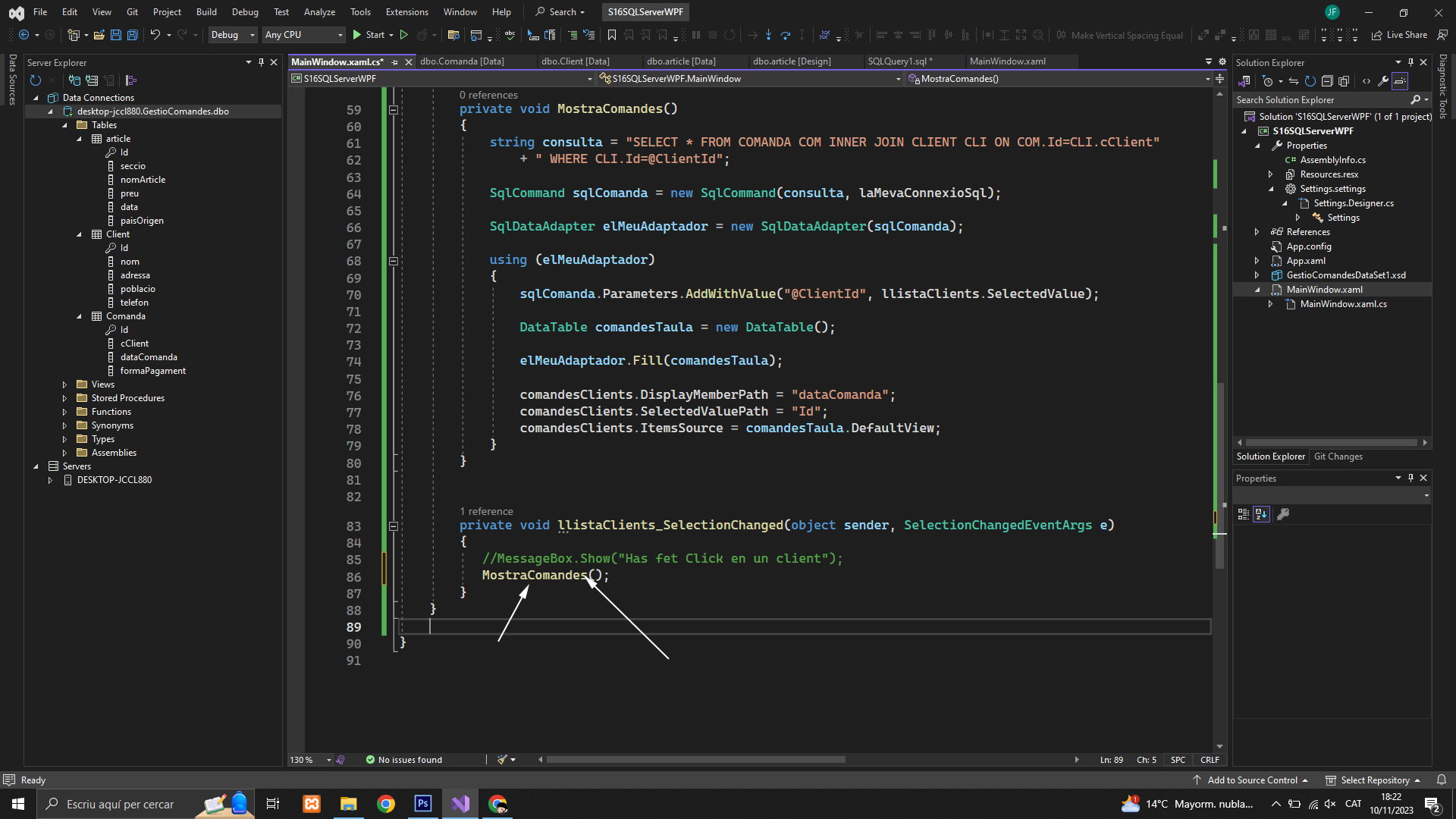This screenshot has height=819, width=1456.
Task: Click the Undo toolbar icon
Action: pyautogui.click(x=155, y=35)
